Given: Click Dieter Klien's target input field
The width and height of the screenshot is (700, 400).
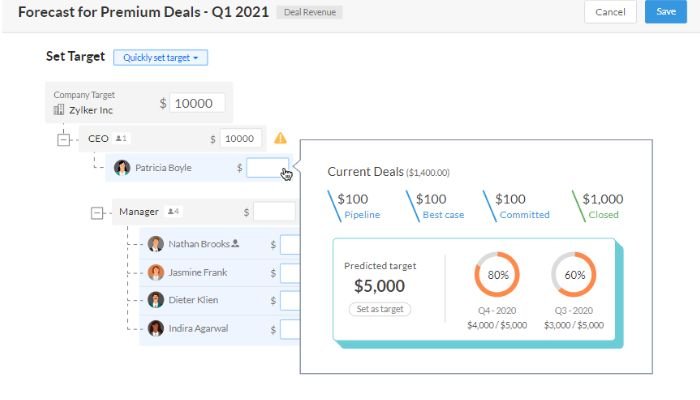Looking at the screenshot, I should click(x=290, y=301).
